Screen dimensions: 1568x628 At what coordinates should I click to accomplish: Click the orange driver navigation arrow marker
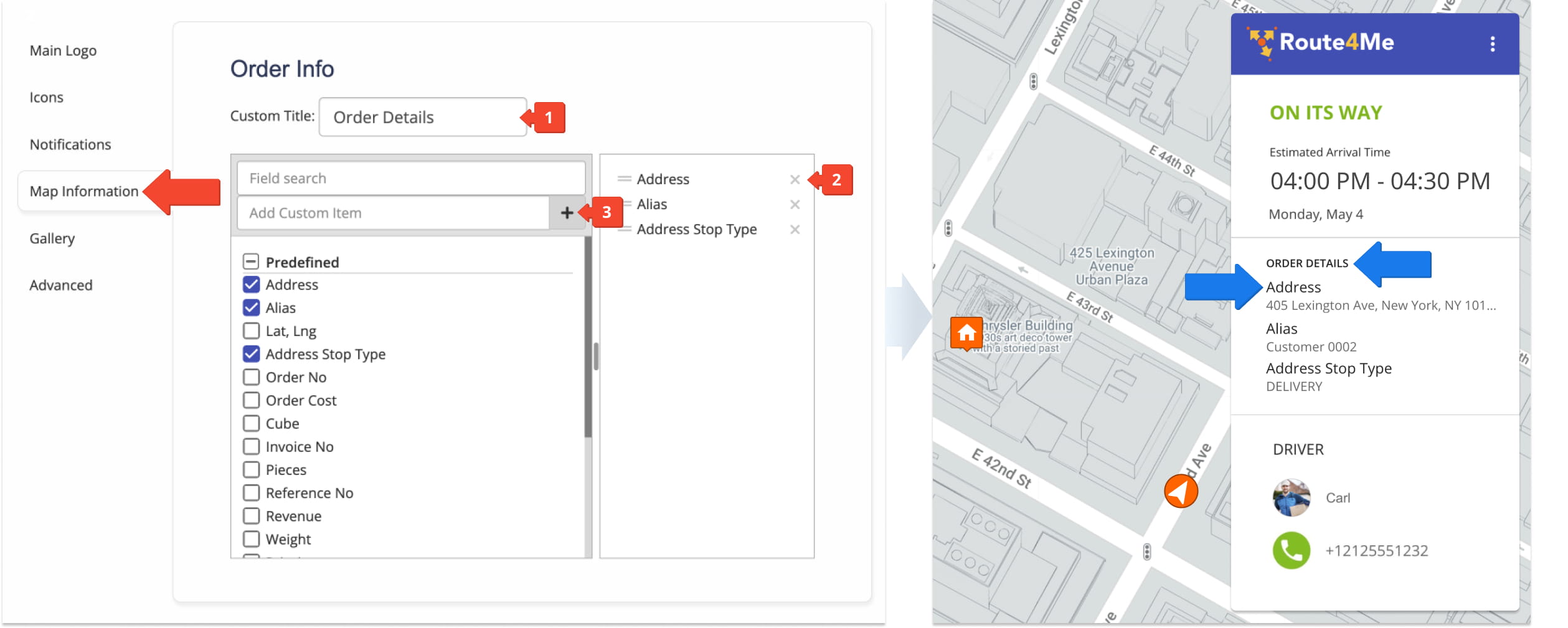coord(1181,491)
